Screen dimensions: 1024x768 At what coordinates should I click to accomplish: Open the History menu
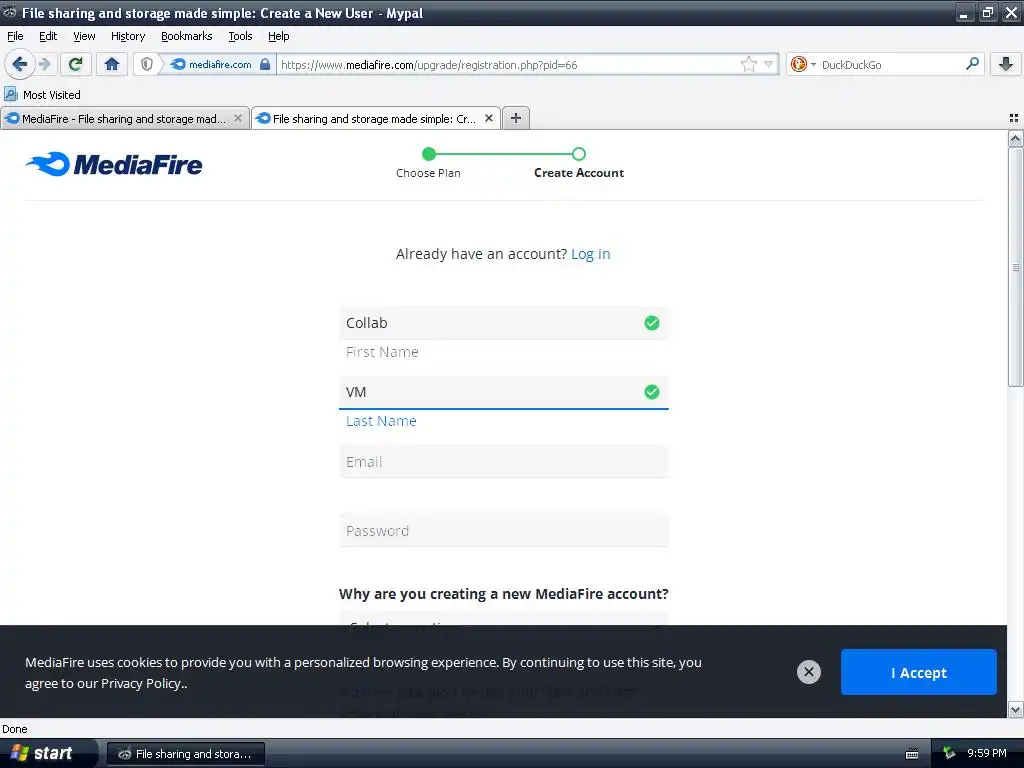coord(127,36)
